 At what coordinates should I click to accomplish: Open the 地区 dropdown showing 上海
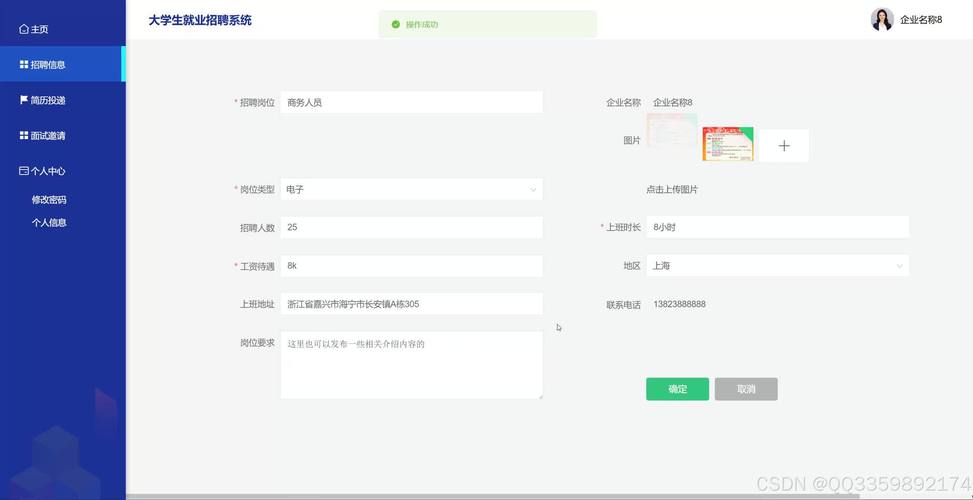778,266
